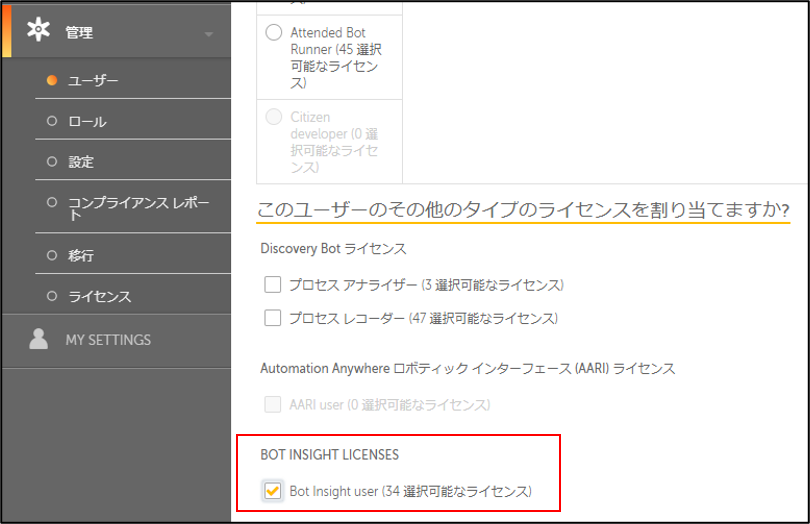Click 'このユーザーのその他のタイプのライセンスを割り当てますか?' heading
Image resolution: width=810 pixels, height=524 pixels.
pos(523,210)
